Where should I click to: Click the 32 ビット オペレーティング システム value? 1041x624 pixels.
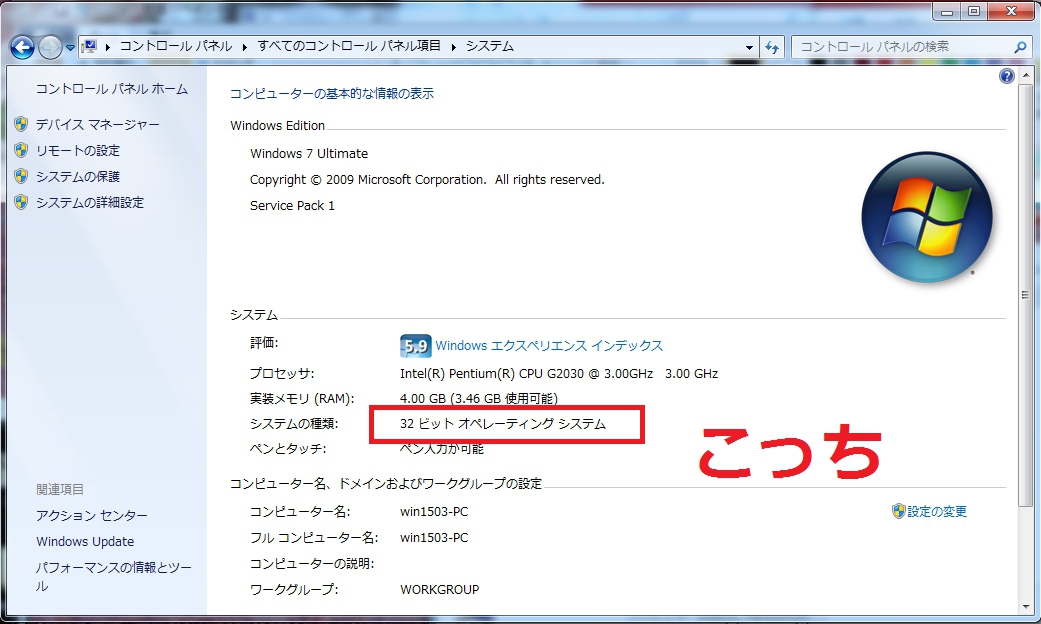(x=503, y=424)
